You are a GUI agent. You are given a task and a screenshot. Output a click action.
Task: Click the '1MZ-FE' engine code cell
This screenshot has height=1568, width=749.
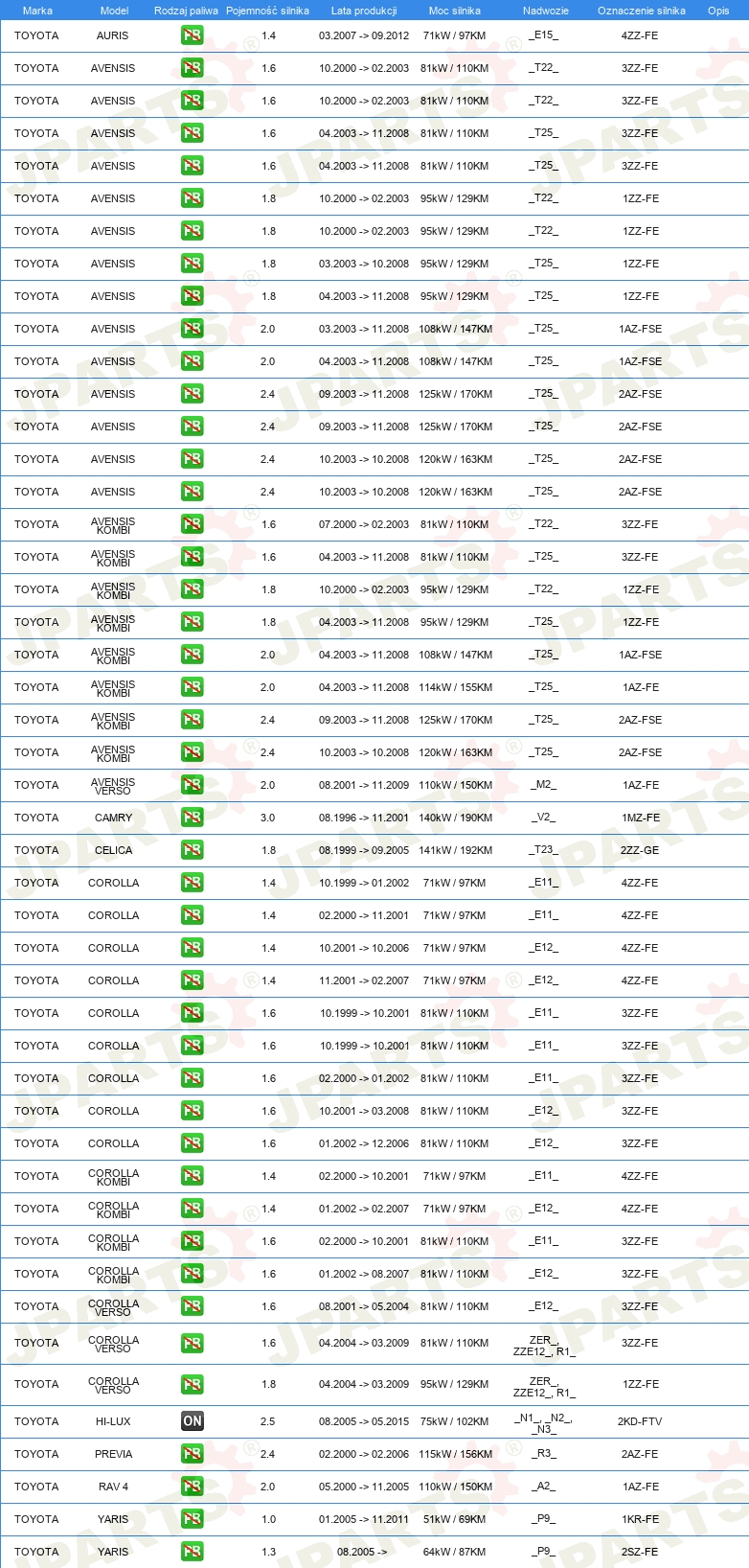click(x=640, y=818)
